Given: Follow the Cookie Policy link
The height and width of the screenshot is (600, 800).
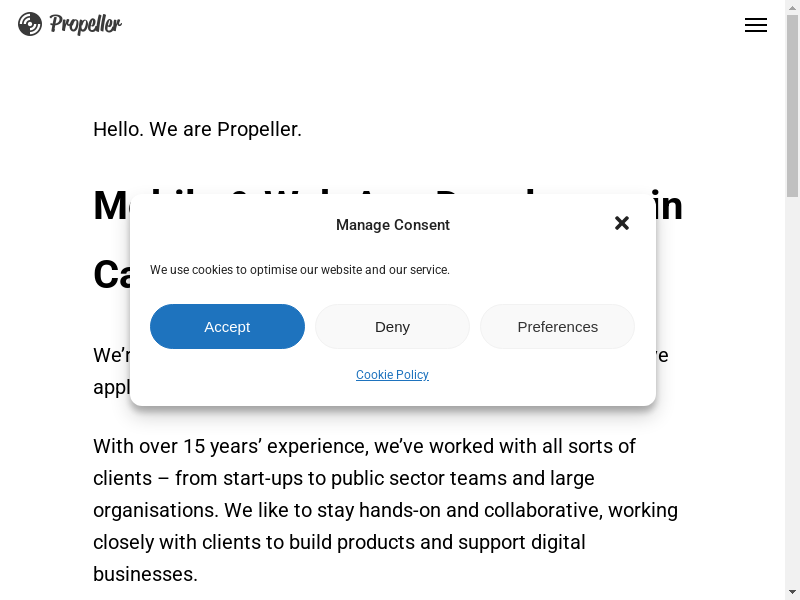Looking at the screenshot, I should pyautogui.click(x=392, y=375).
